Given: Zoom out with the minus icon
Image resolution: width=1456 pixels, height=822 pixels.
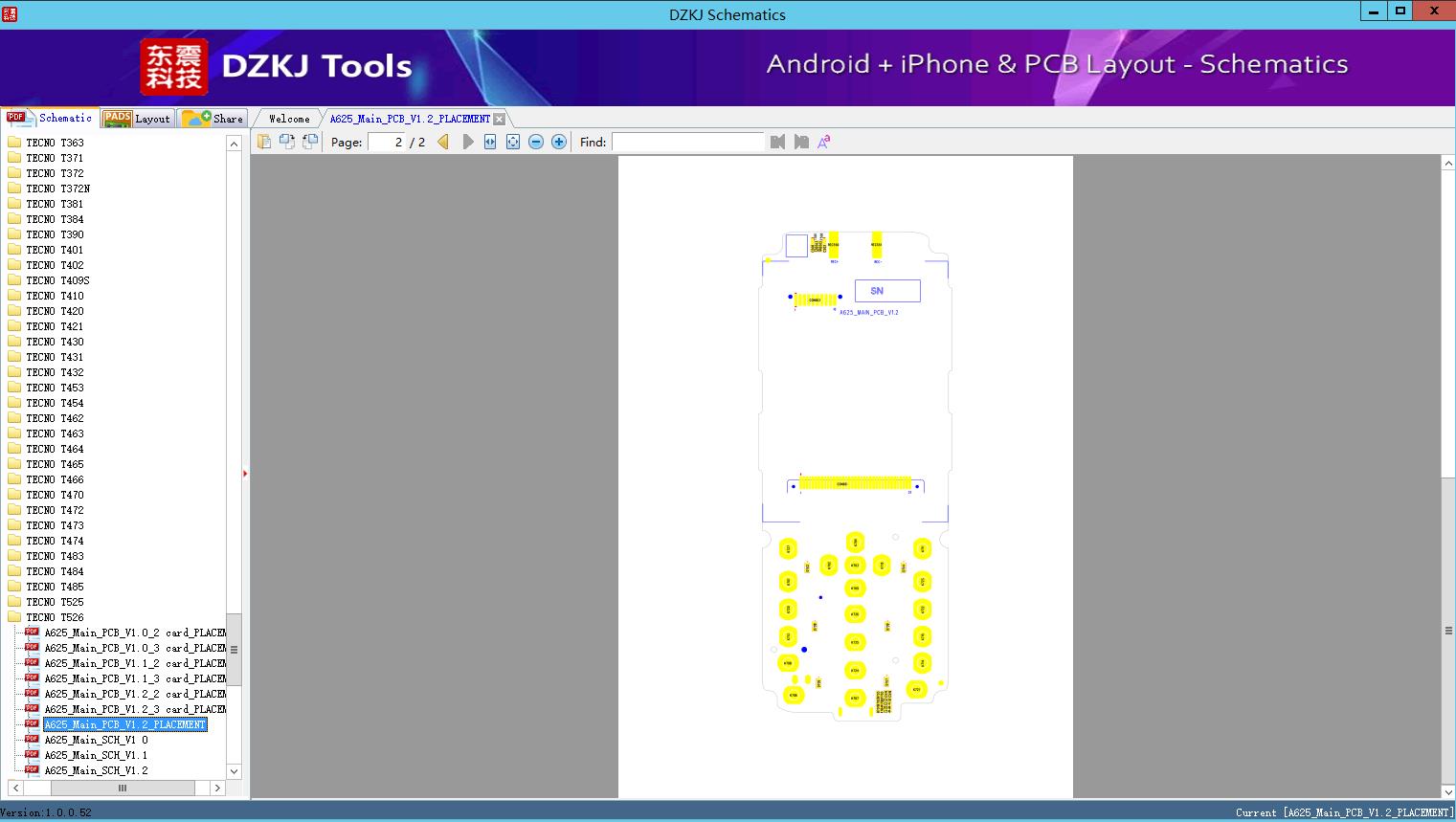Looking at the screenshot, I should [x=536, y=142].
